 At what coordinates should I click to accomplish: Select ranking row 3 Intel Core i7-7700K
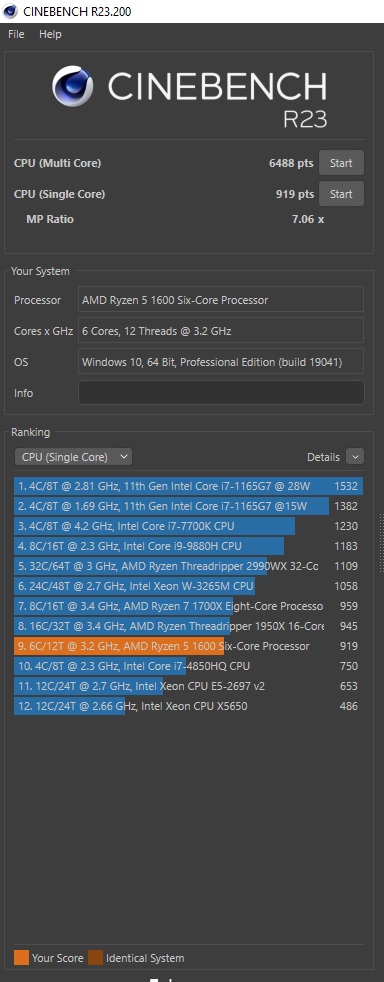(x=189, y=526)
